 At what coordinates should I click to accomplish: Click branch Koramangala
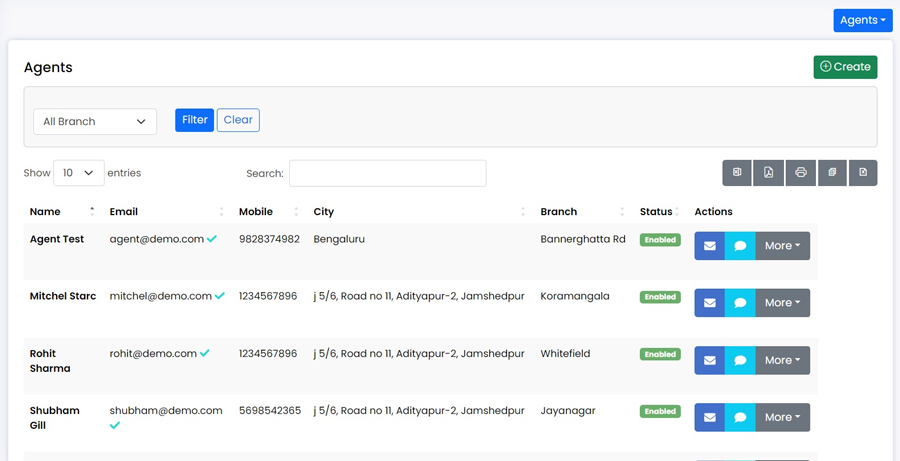pyautogui.click(x=575, y=296)
